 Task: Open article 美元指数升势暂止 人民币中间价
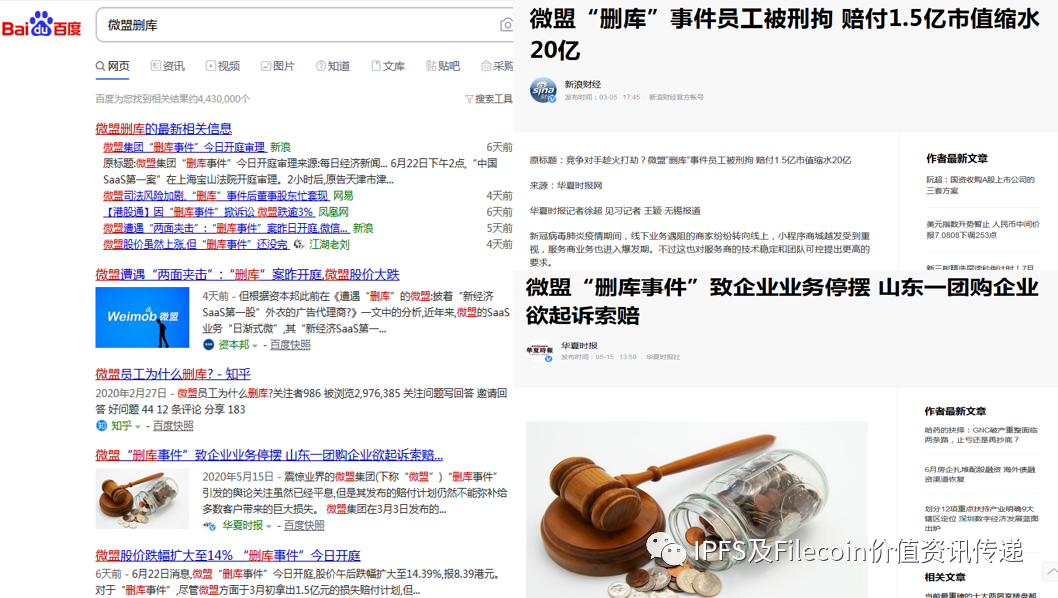[x=982, y=229]
